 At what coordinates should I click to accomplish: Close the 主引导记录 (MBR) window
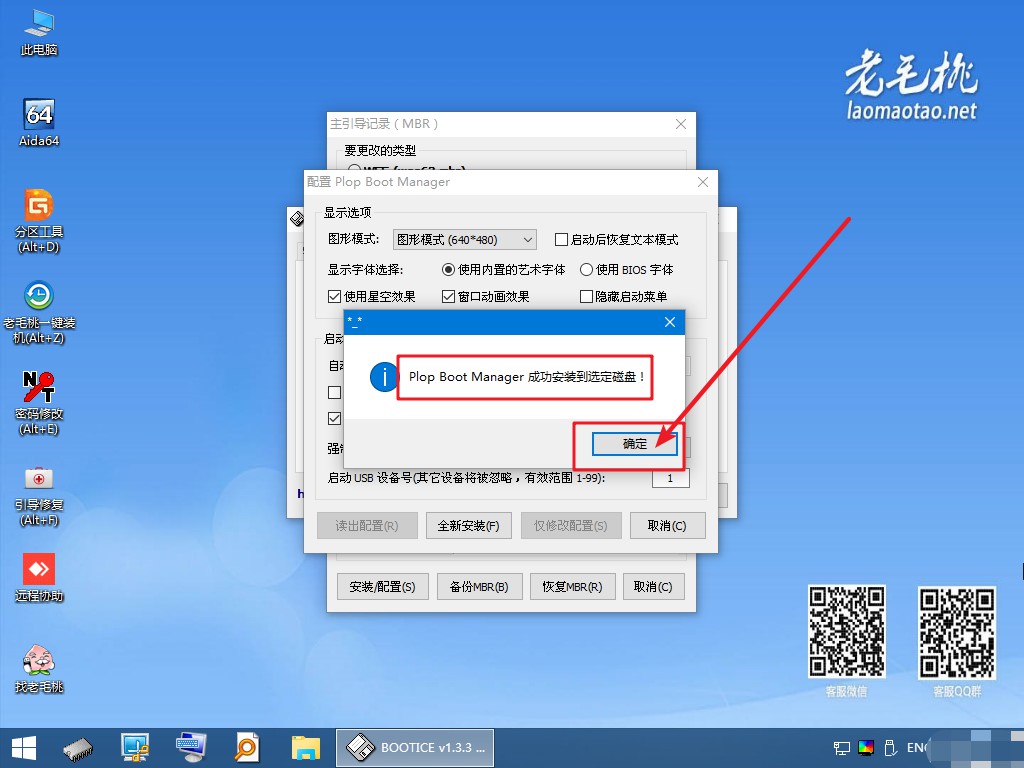click(680, 124)
